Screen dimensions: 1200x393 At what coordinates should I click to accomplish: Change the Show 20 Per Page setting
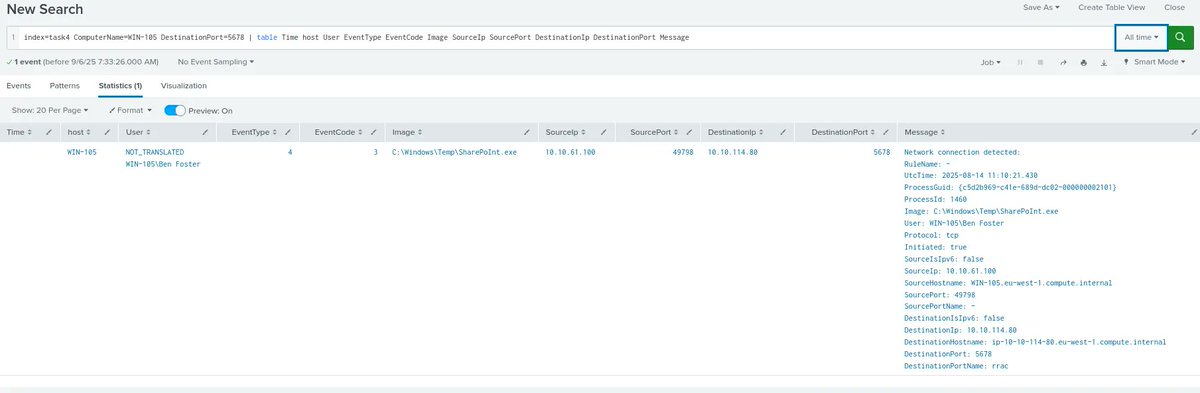pos(50,110)
